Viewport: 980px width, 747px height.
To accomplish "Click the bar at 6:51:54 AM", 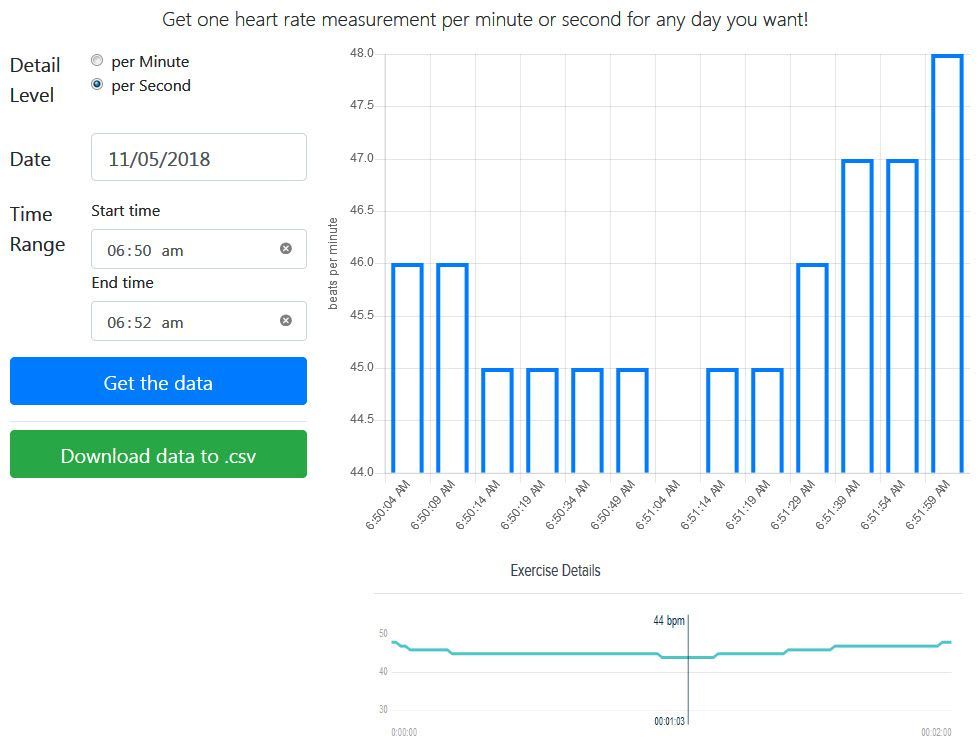I will pyautogui.click(x=902, y=316).
